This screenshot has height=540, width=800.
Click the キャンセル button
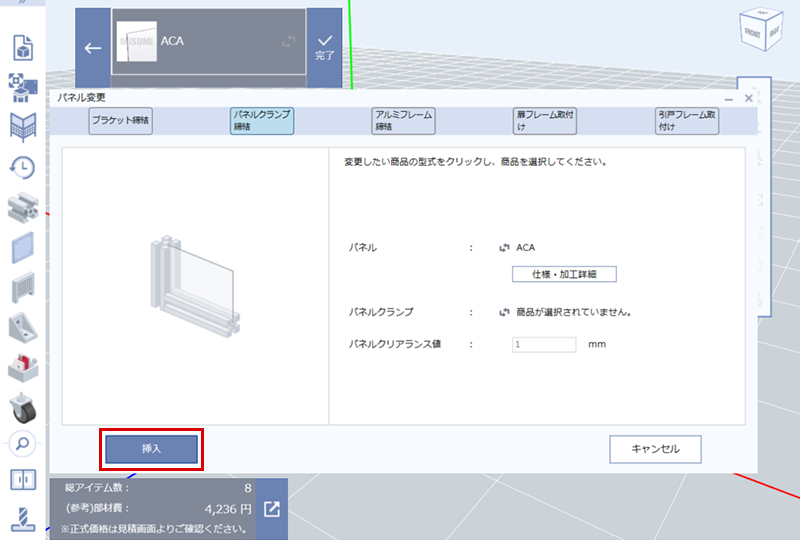click(655, 449)
